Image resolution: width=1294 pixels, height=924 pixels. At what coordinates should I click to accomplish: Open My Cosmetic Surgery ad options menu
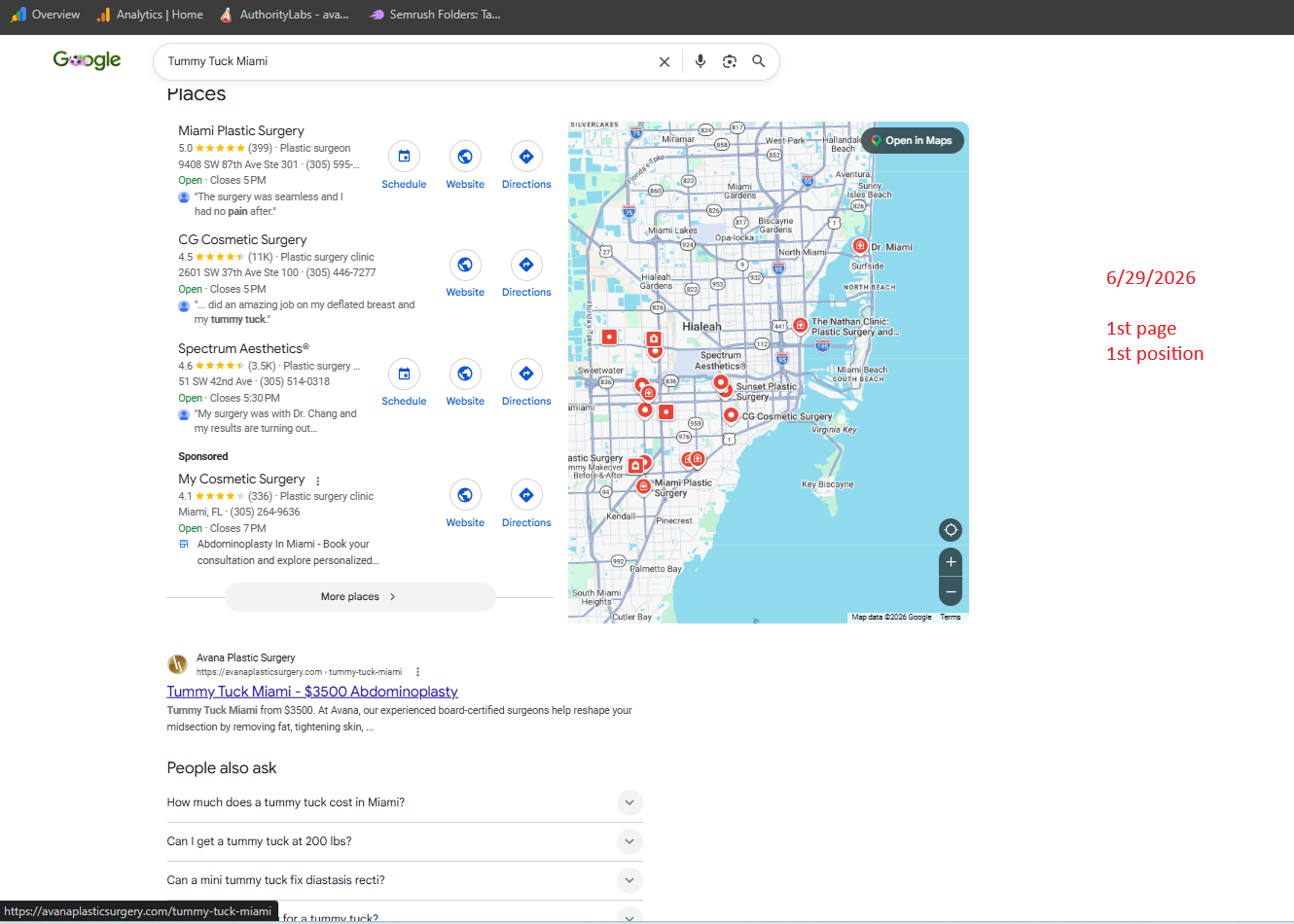tap(317, 480)
